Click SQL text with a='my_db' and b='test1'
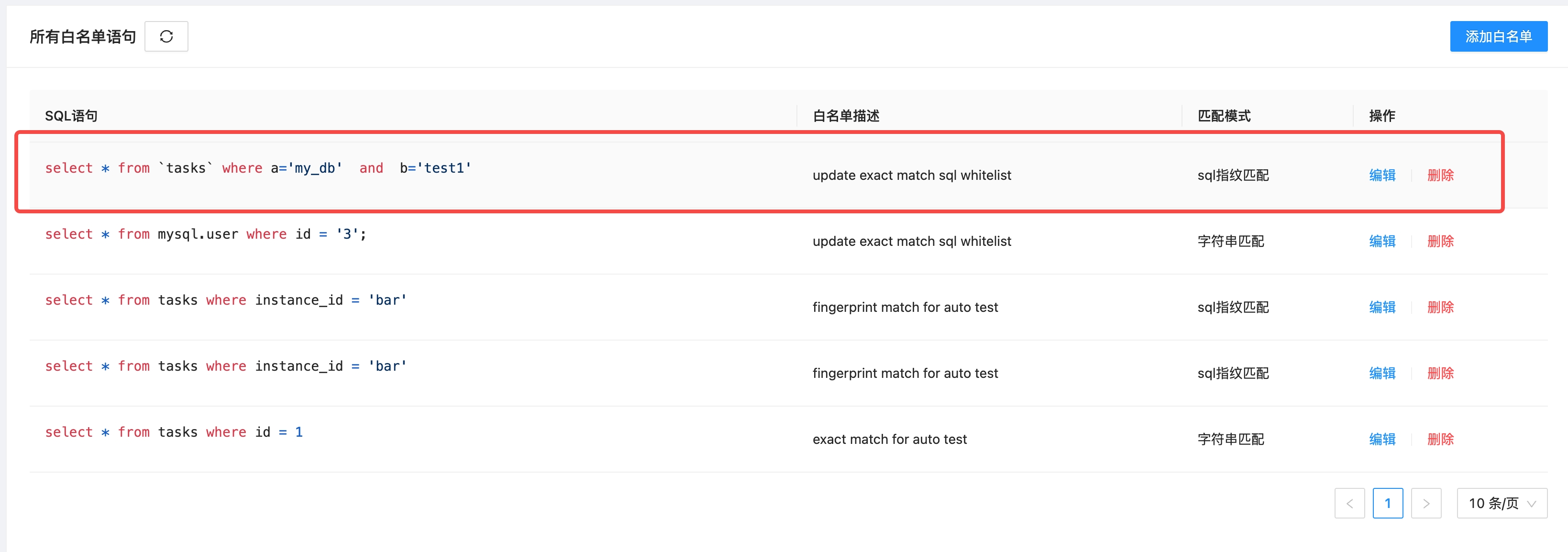The height and width of the screenshot is (552, 1568). 258,168
